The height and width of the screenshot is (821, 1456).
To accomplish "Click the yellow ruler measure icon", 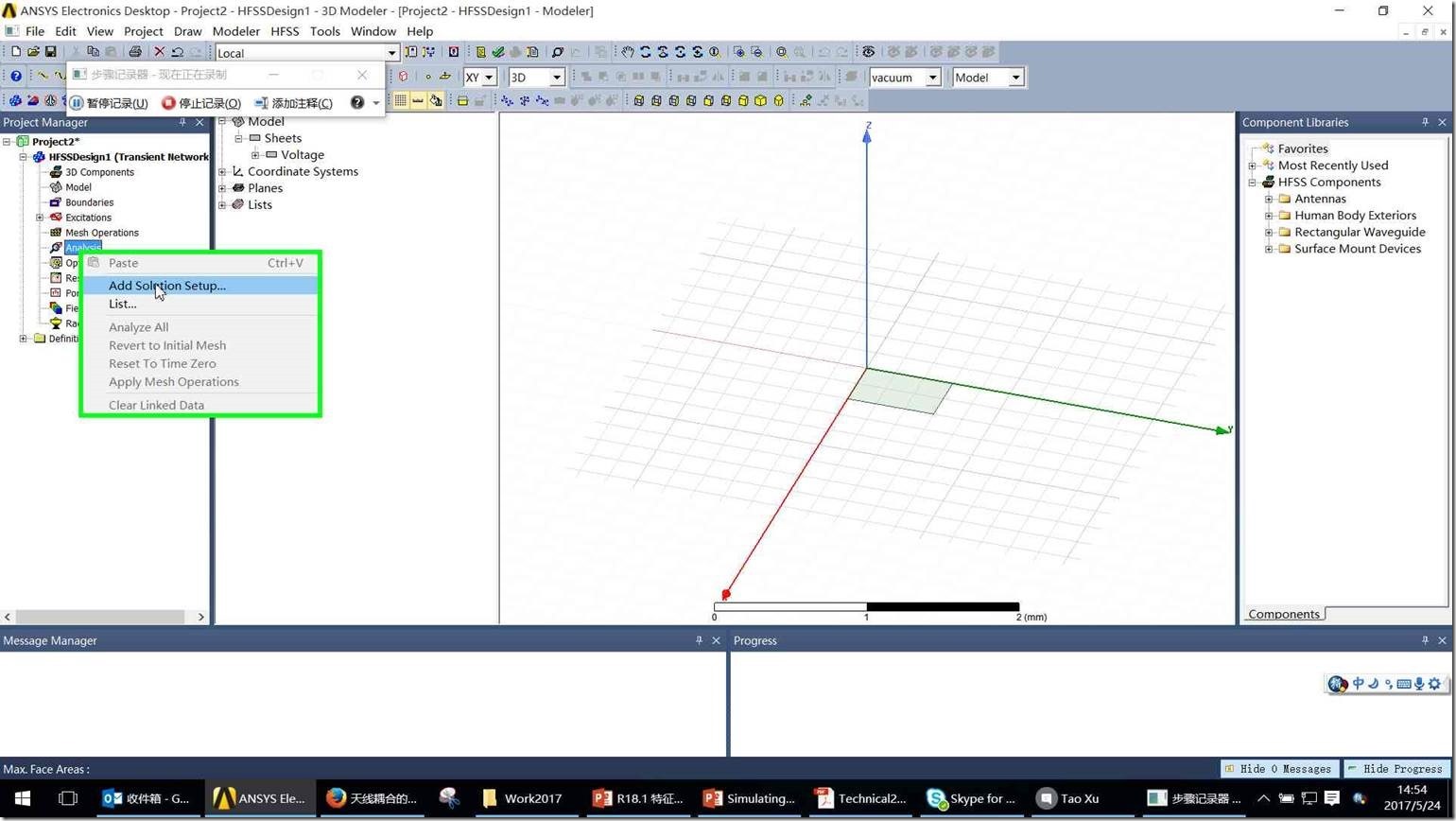I will point(417,100).
